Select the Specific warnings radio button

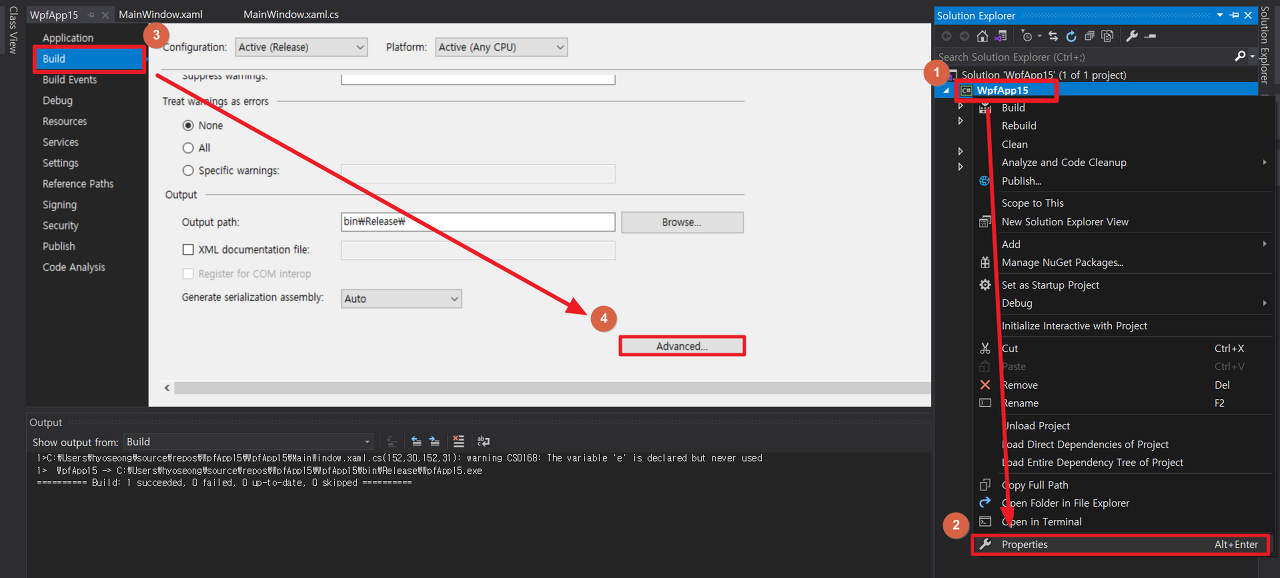188,171
